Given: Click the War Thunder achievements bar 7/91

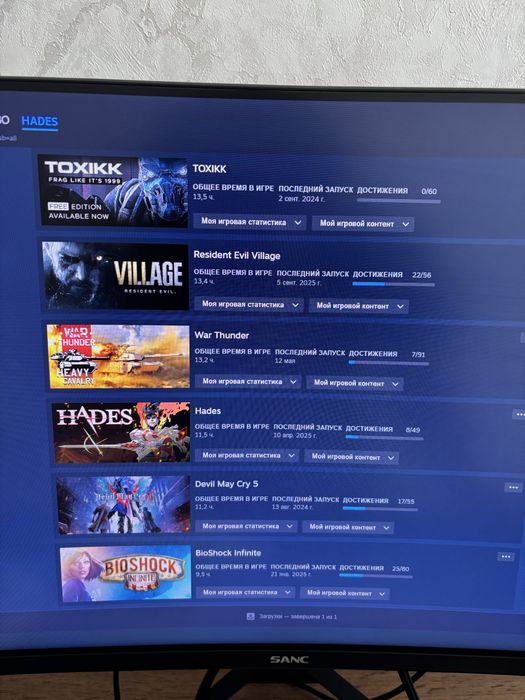Looking at the screenshot, I should 389,363.
